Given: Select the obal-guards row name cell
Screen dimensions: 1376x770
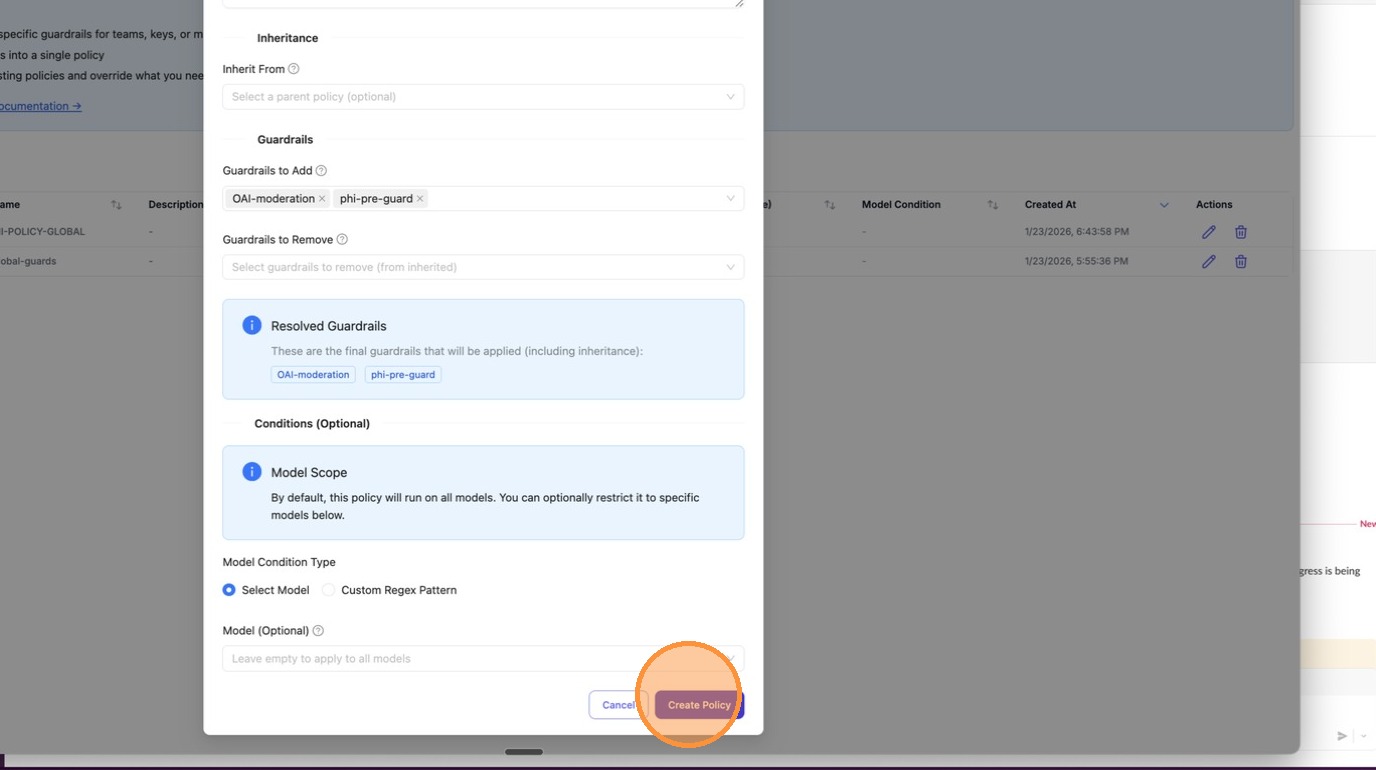Looking at the screenshot, I should tap(28, 261).
